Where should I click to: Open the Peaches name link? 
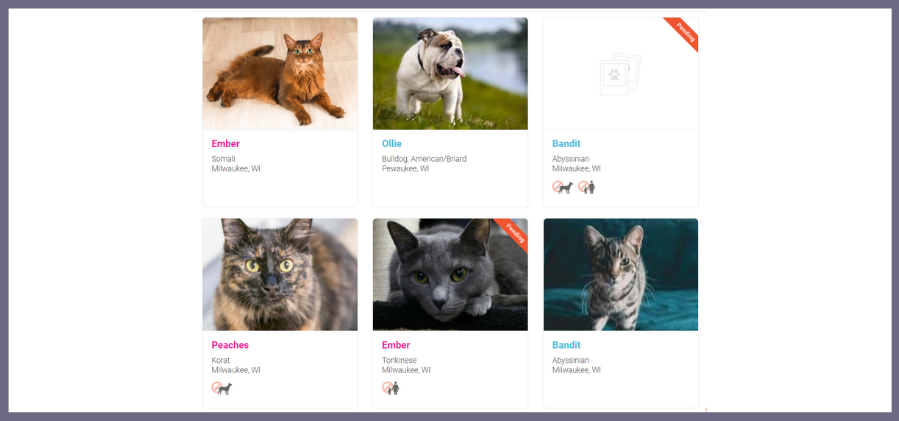click(230, 345)
